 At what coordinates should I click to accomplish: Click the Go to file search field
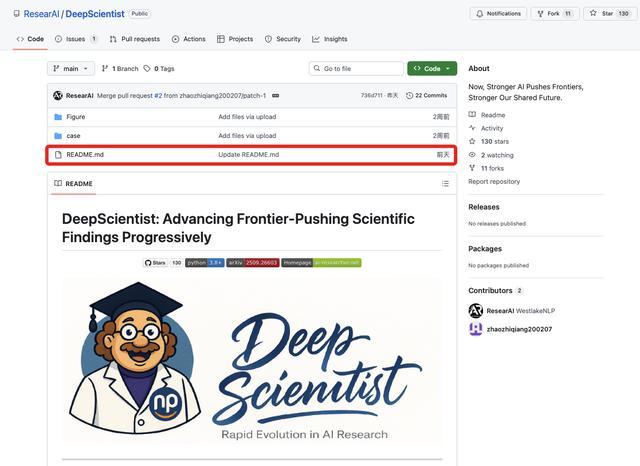[356, 69]
